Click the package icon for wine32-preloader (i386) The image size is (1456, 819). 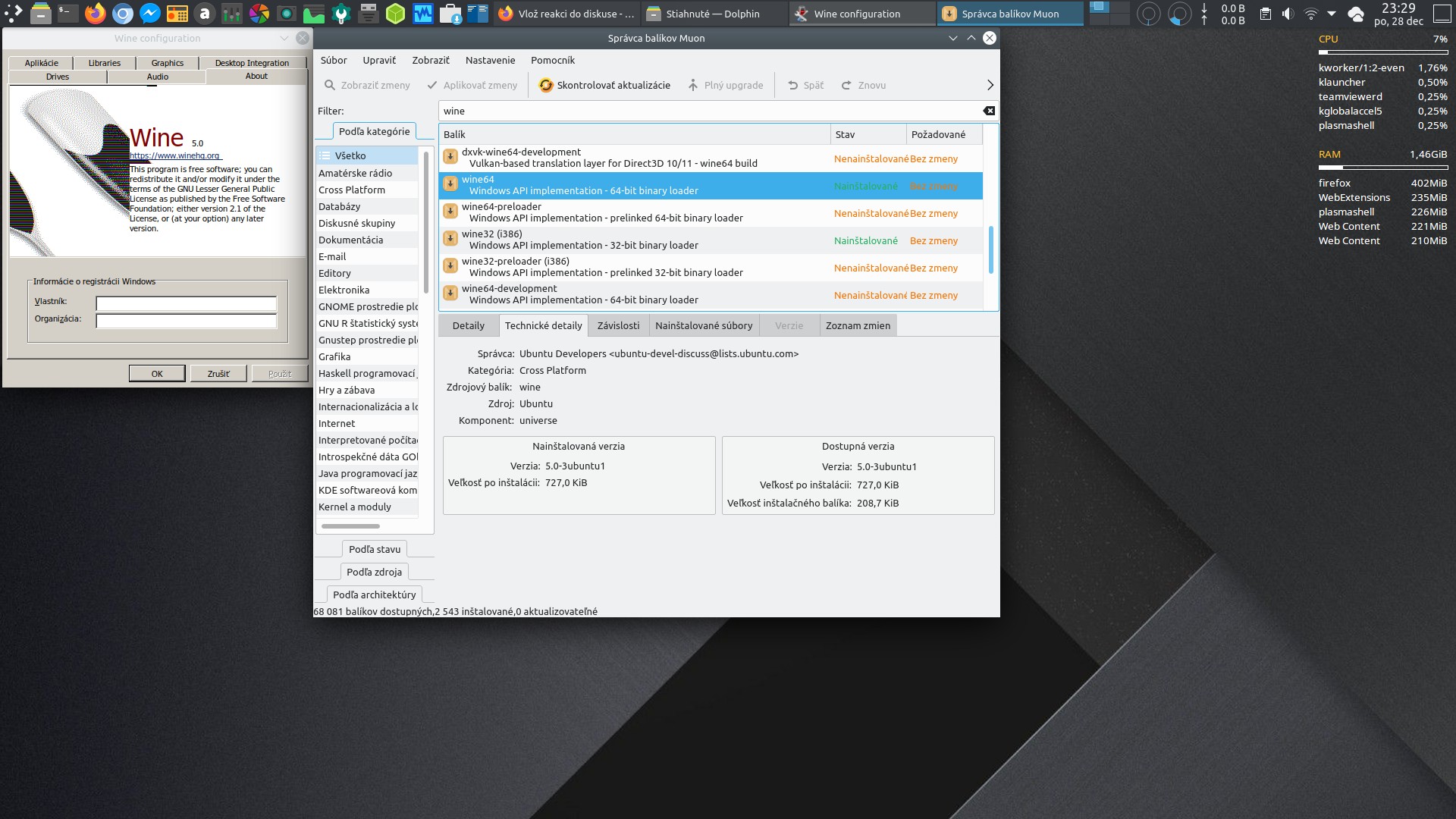pyautogui.click(x=450, y=265)
